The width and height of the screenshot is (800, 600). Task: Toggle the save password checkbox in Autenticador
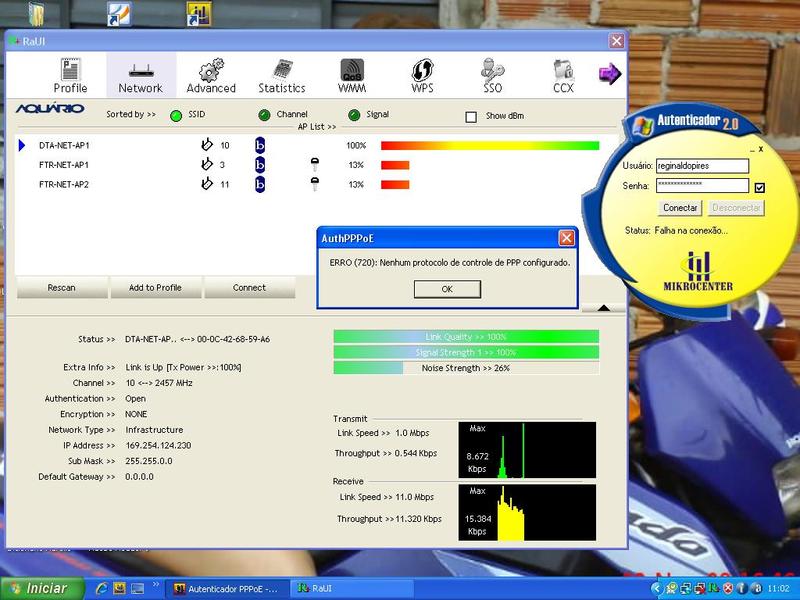coord(760,187)
